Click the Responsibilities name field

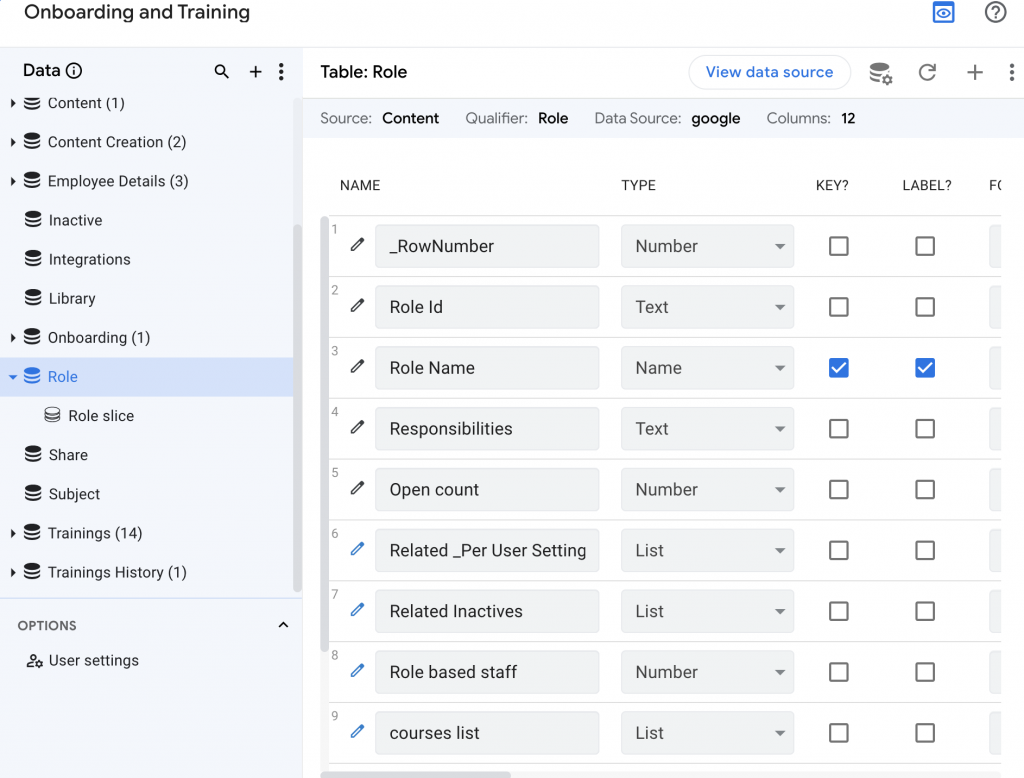[x=487, y=429]
